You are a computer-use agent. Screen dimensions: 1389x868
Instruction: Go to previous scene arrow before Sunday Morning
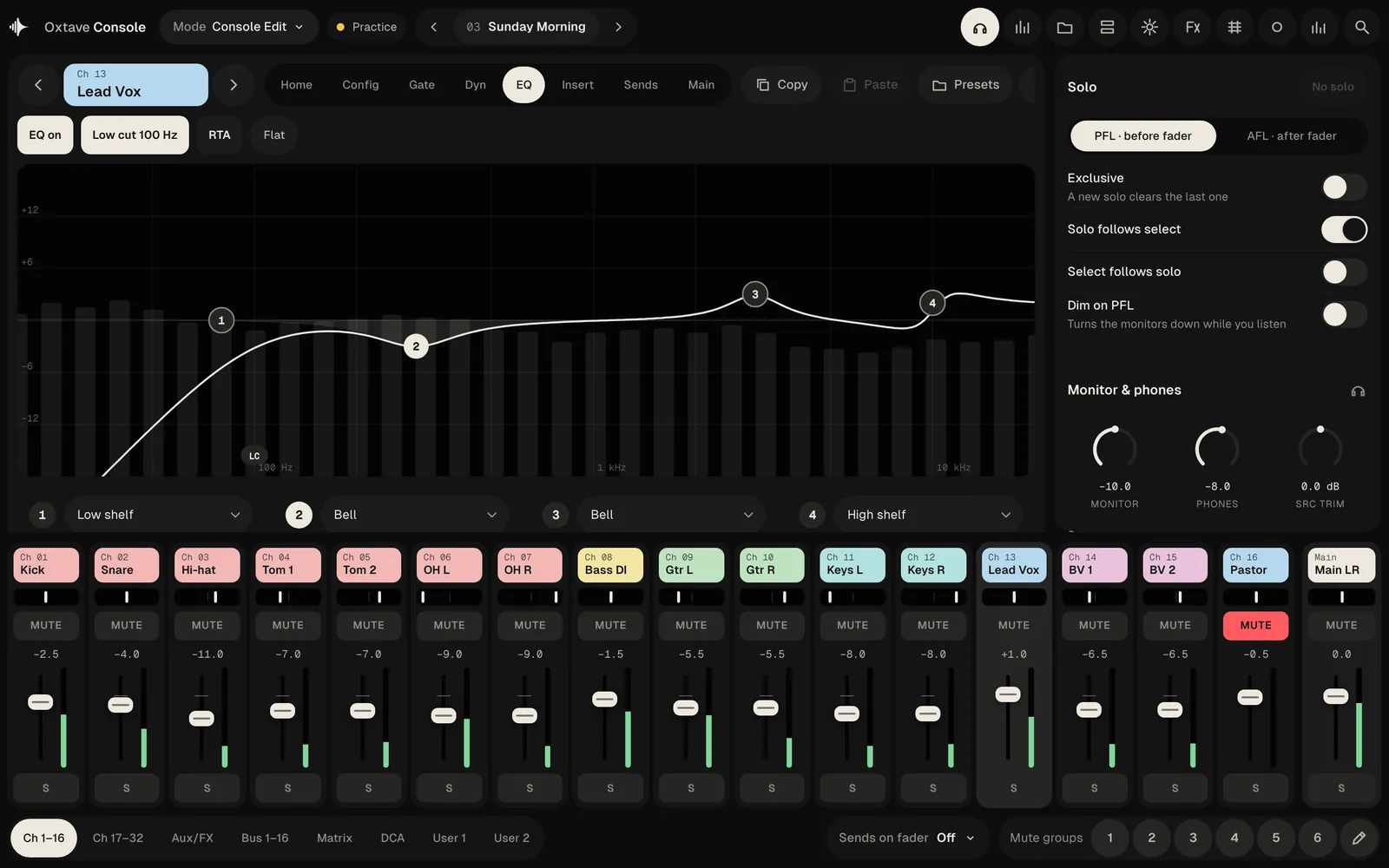click(434, 27)
